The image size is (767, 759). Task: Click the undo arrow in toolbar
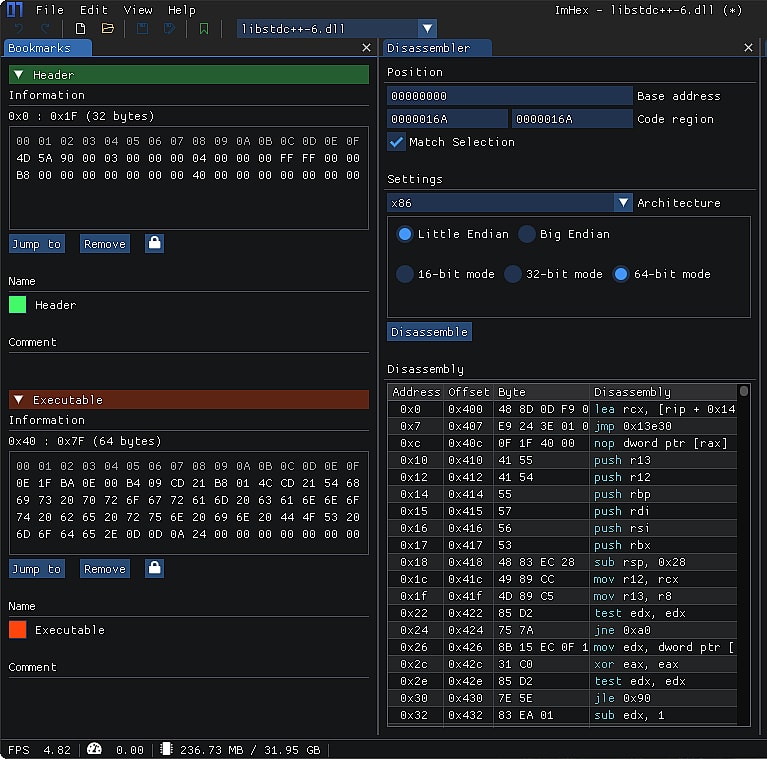[17, 29]
